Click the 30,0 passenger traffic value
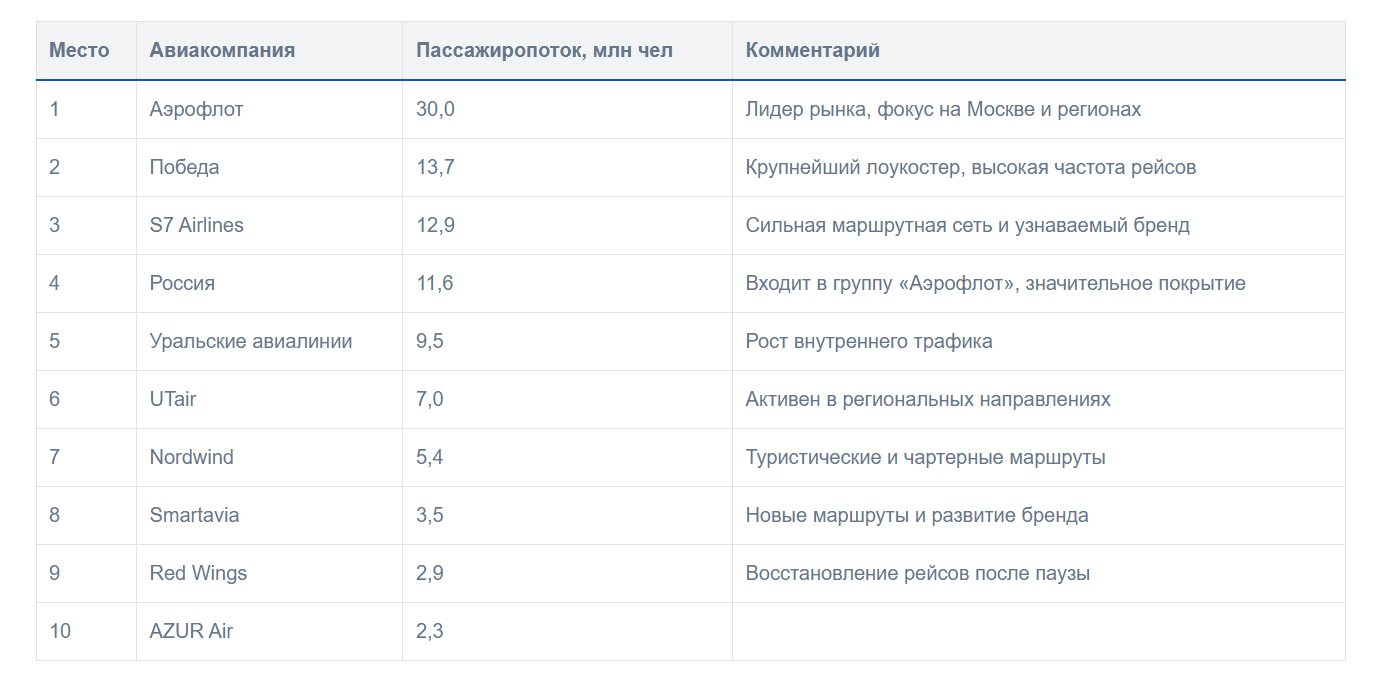Viewport: 1380px width, 687px height. pyautogui.click(x=435, y=109)
